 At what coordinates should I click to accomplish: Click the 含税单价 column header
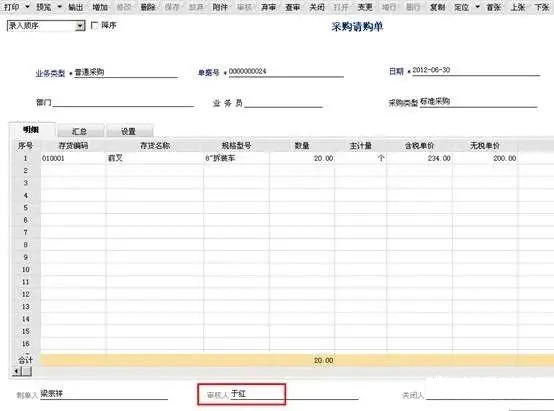tap(419, 146)
